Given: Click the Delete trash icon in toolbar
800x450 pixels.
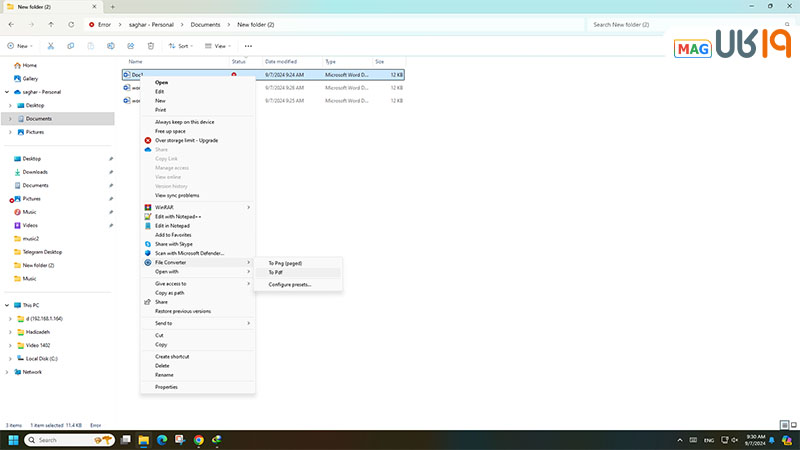Looking at the screenshot, I should 150,46.
